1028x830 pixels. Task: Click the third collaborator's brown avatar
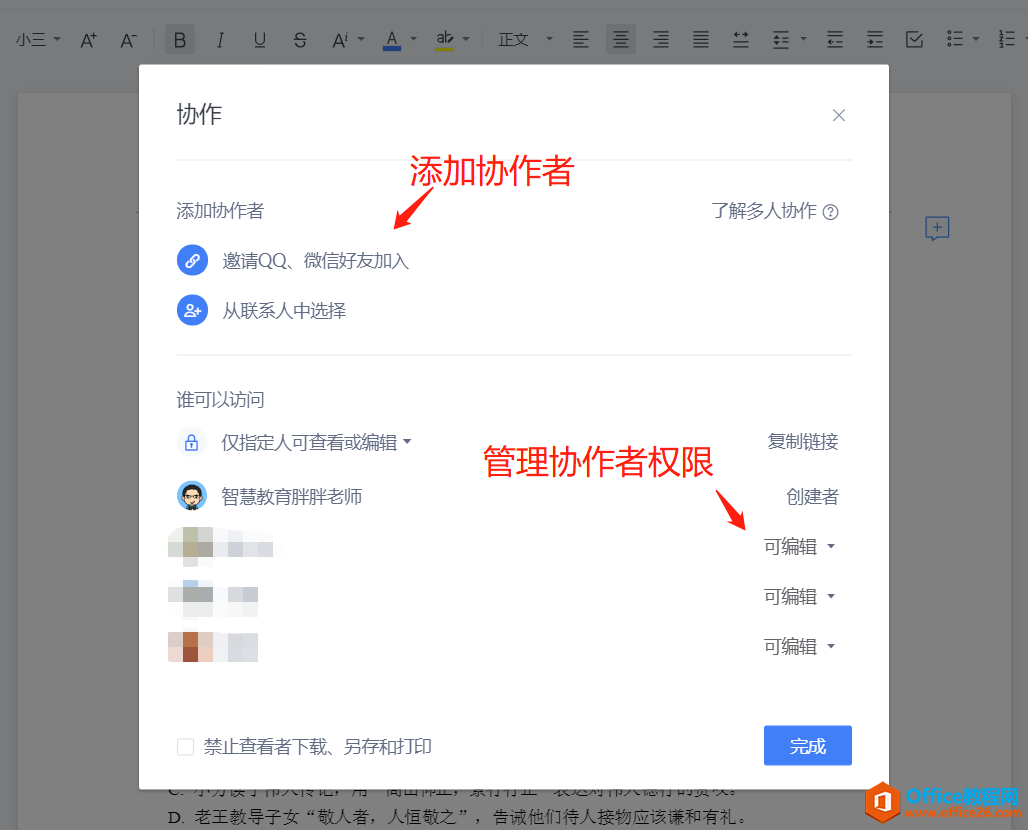190,646
